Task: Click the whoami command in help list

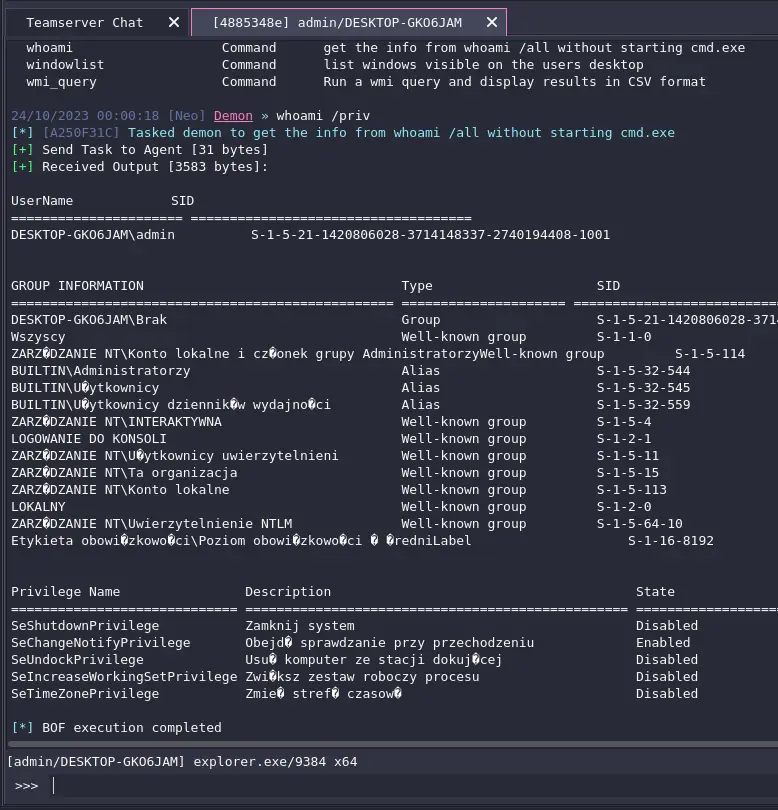Action: click(50, 48)
